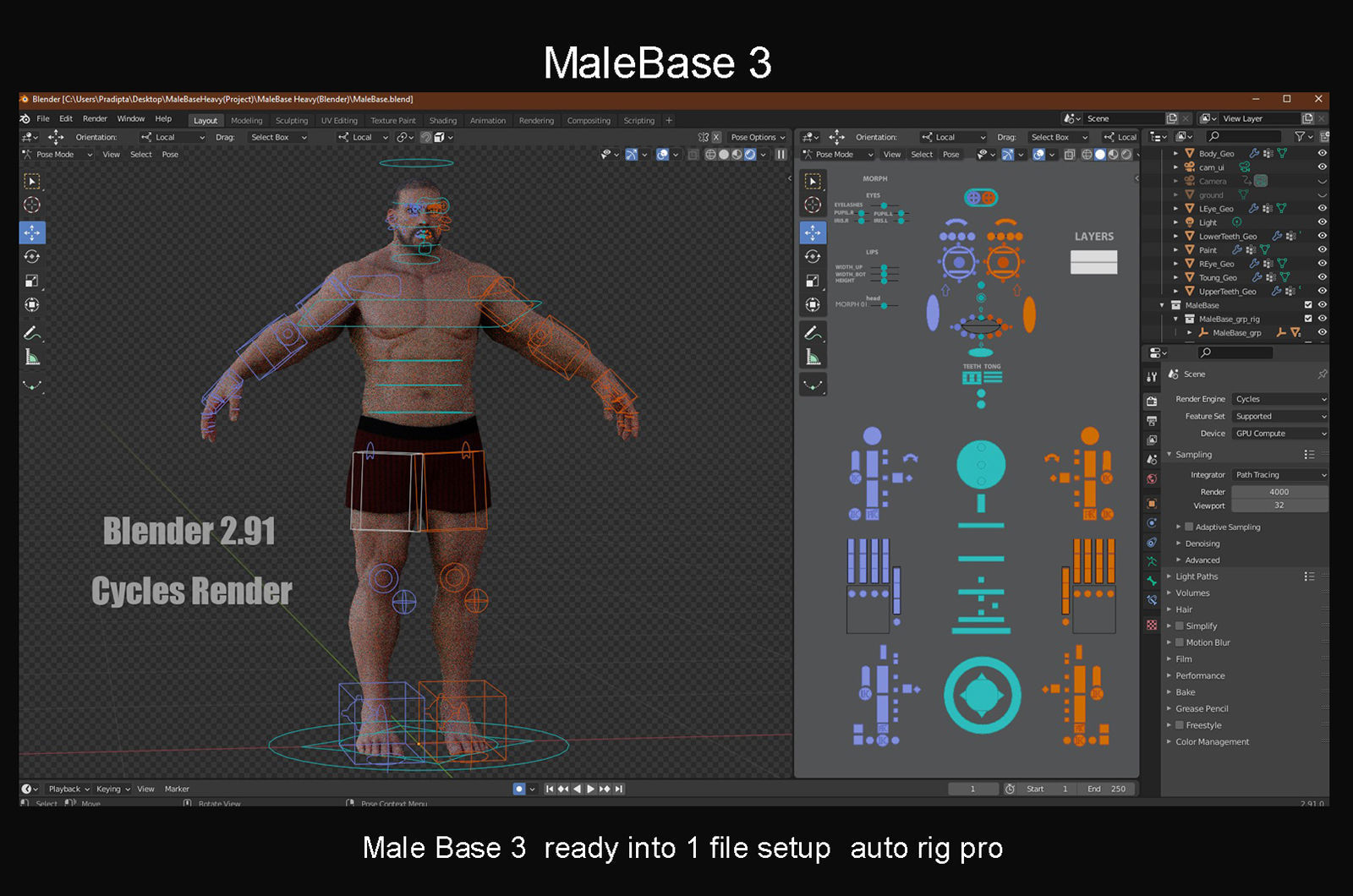Open Pose Mode dropdown in left viewport

point(57,155)
